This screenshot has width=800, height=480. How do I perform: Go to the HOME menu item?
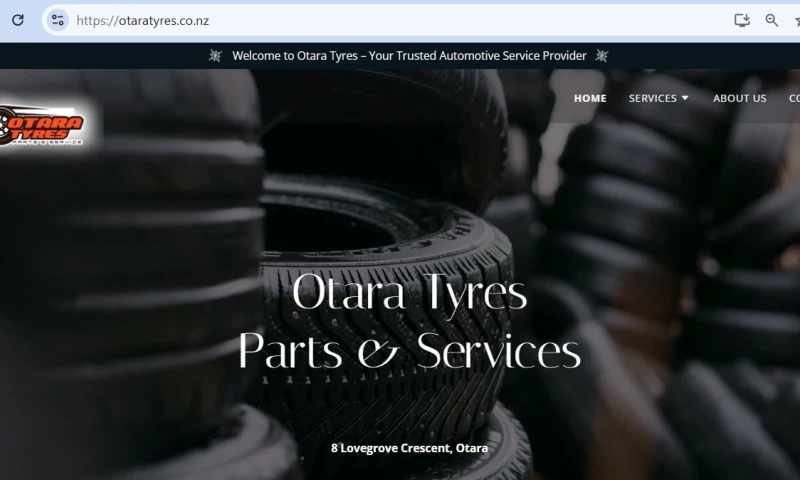pos(590,98)
